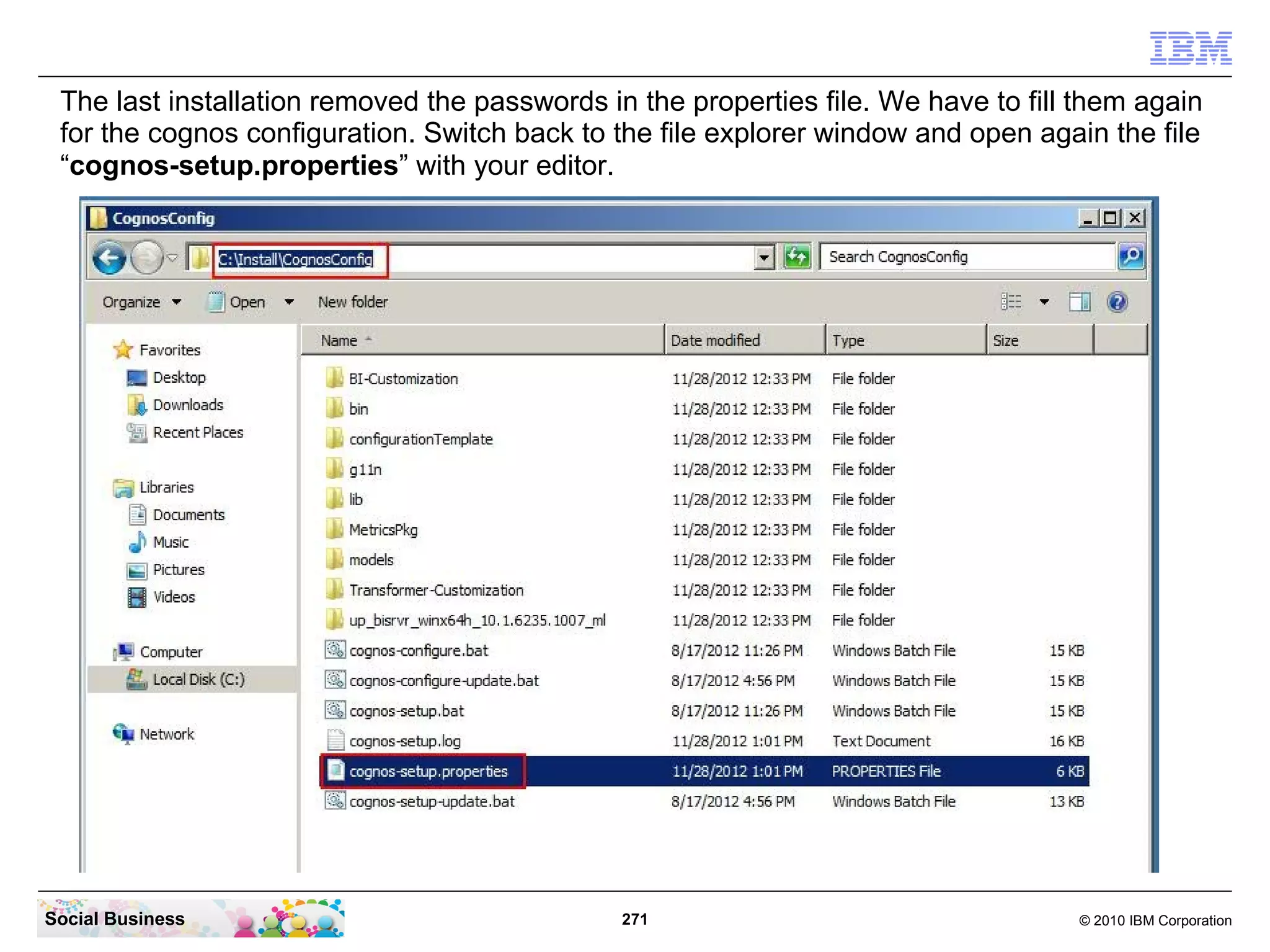Click the lib folder icon
The width and height of the screenshot is (1270, 952).
tap(335, 498)
